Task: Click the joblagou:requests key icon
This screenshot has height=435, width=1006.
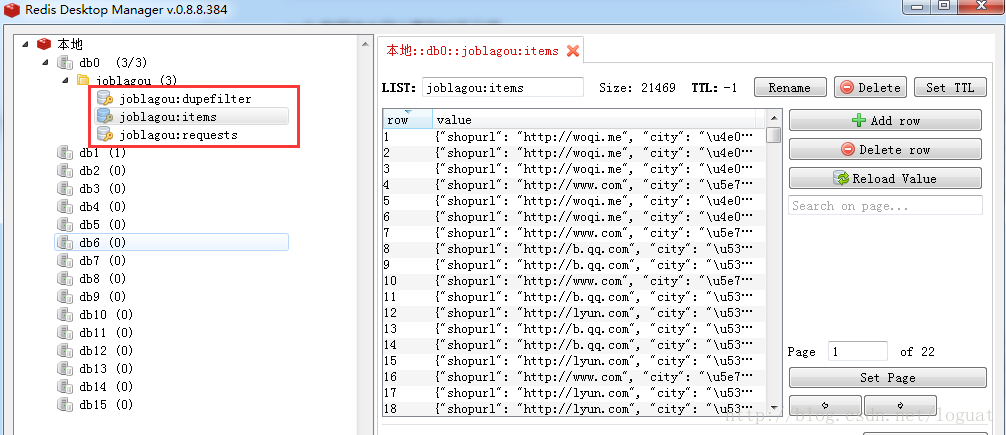Action: point(105,135)
